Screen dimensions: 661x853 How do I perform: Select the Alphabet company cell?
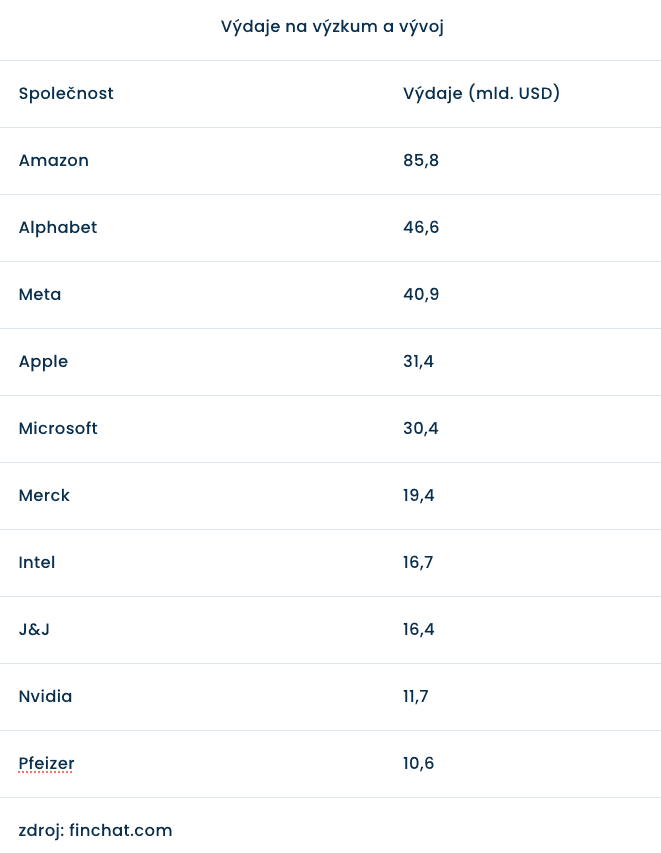(58, 228)
